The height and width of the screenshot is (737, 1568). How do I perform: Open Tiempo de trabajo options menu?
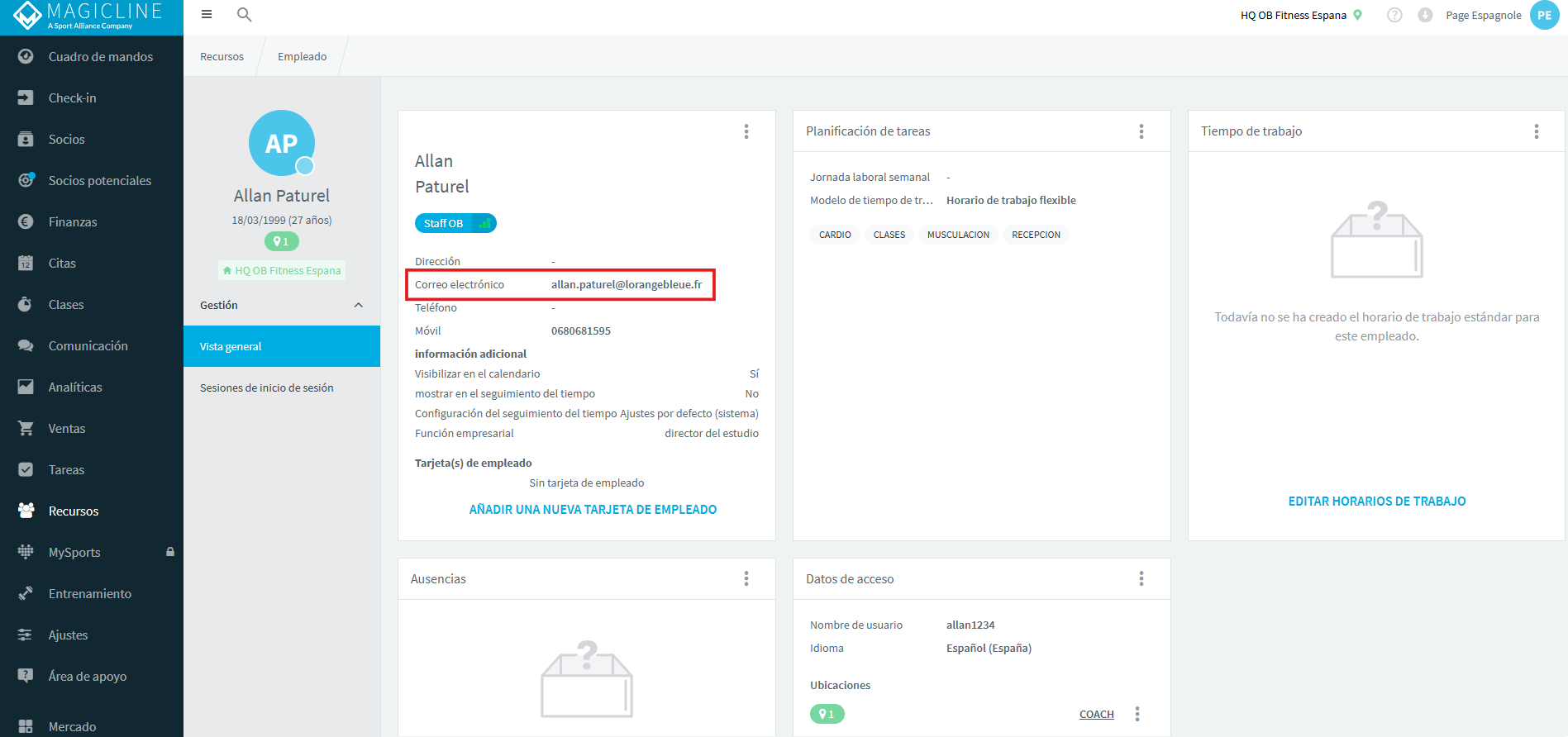click(1536, 131)
